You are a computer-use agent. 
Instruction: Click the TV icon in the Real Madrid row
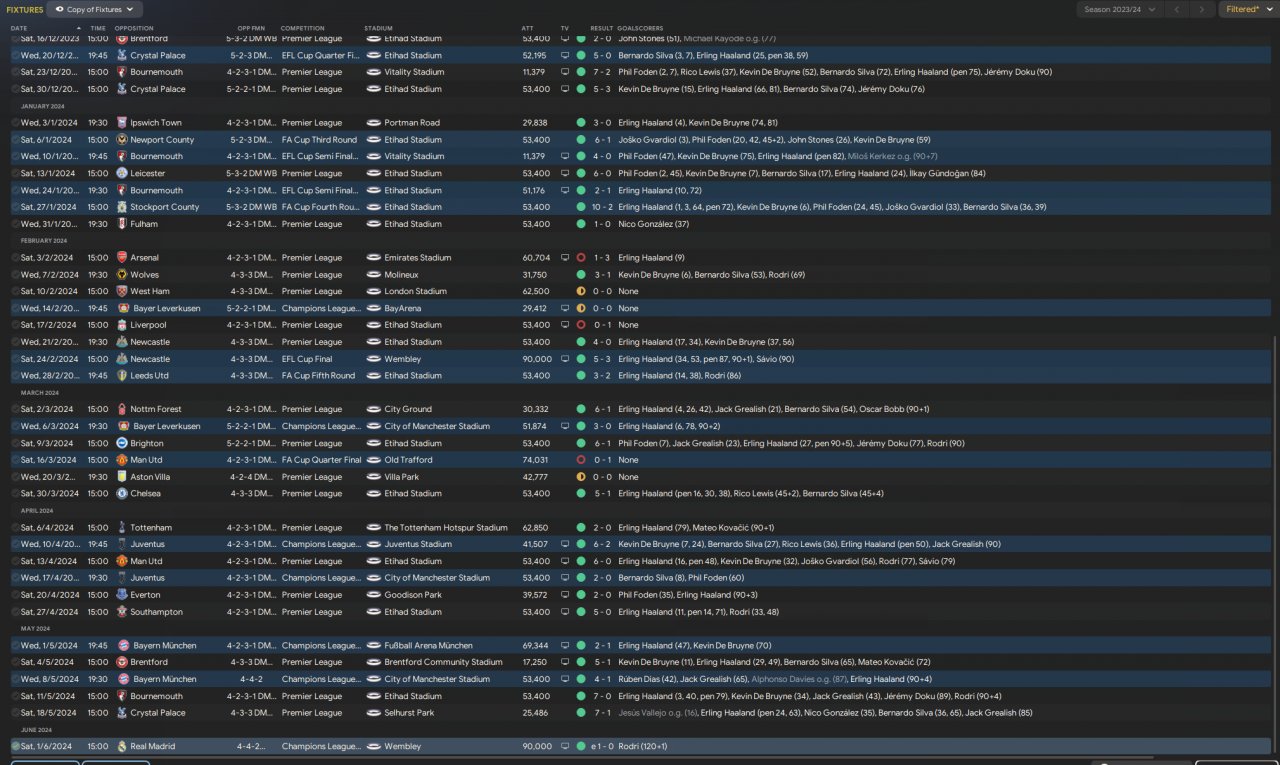pyautogui.click(x=565, y=746)
